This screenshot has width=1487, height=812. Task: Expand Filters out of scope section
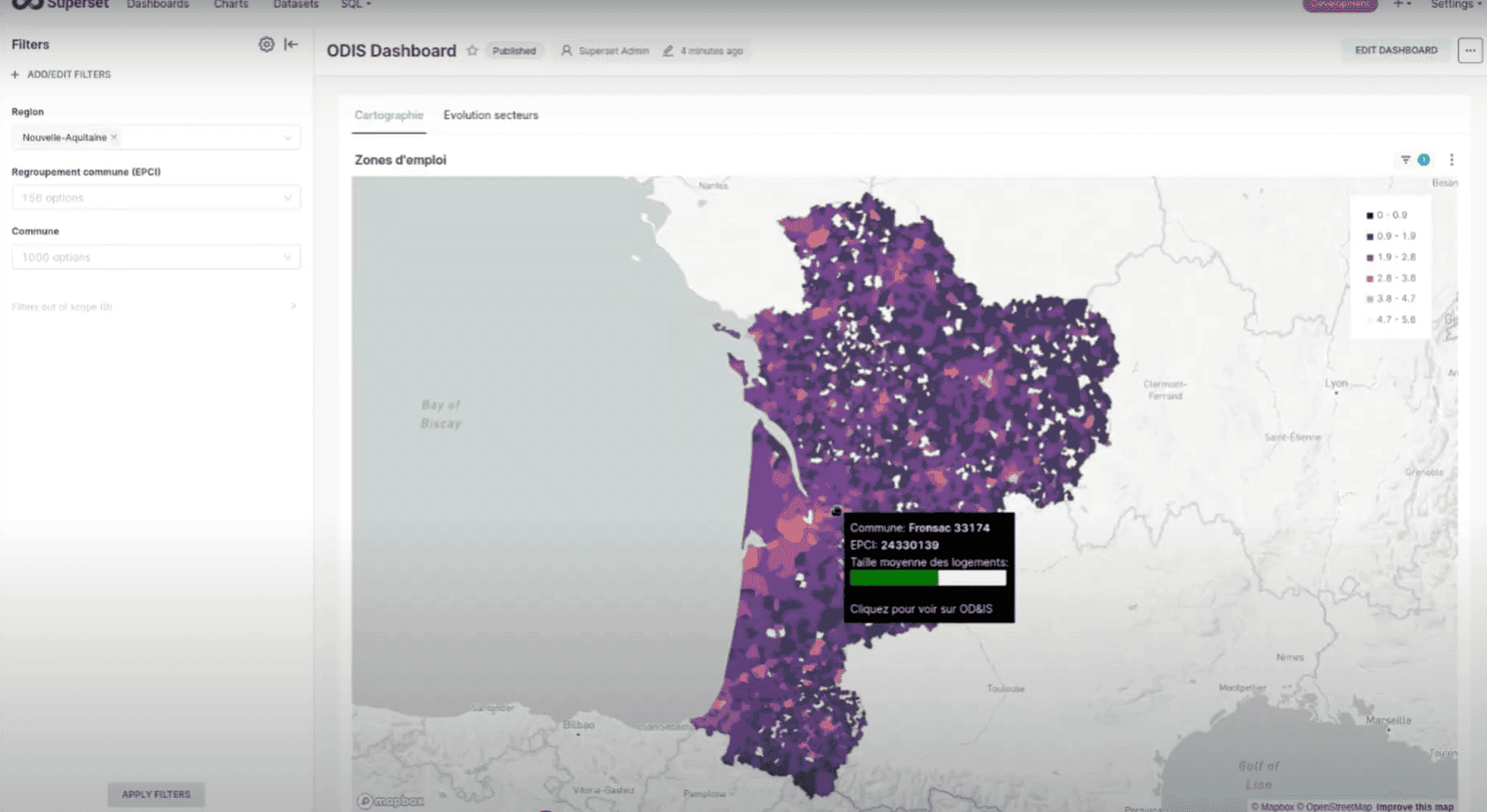[292, 306]
